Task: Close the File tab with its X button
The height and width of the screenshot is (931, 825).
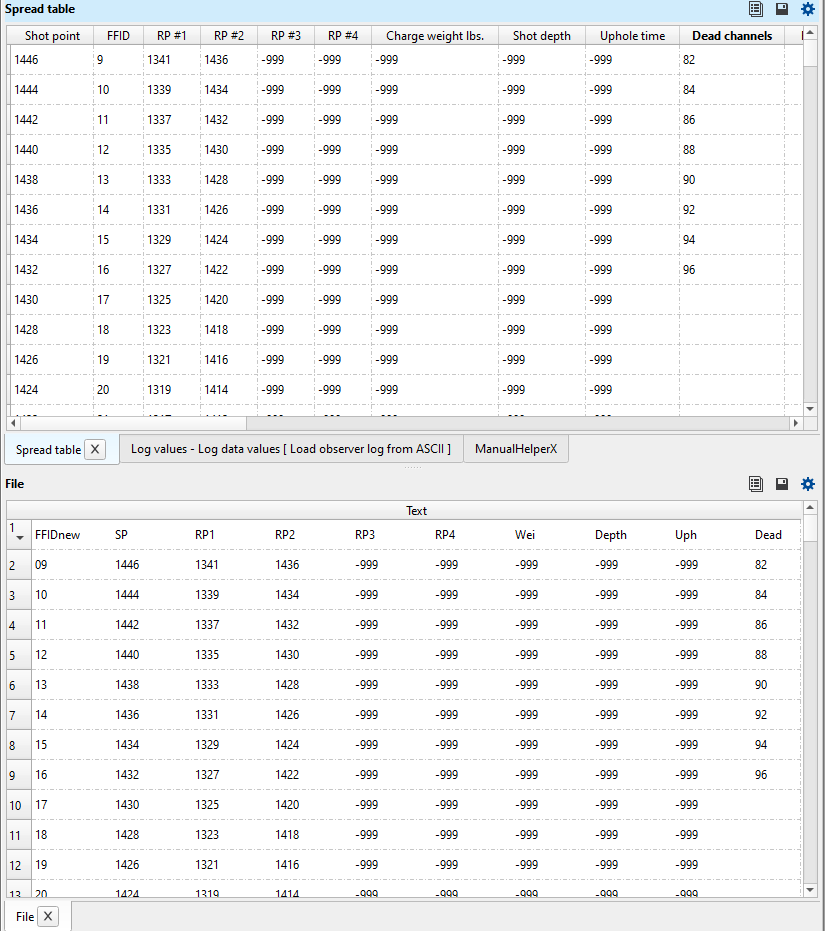Action: click(47, 916)
